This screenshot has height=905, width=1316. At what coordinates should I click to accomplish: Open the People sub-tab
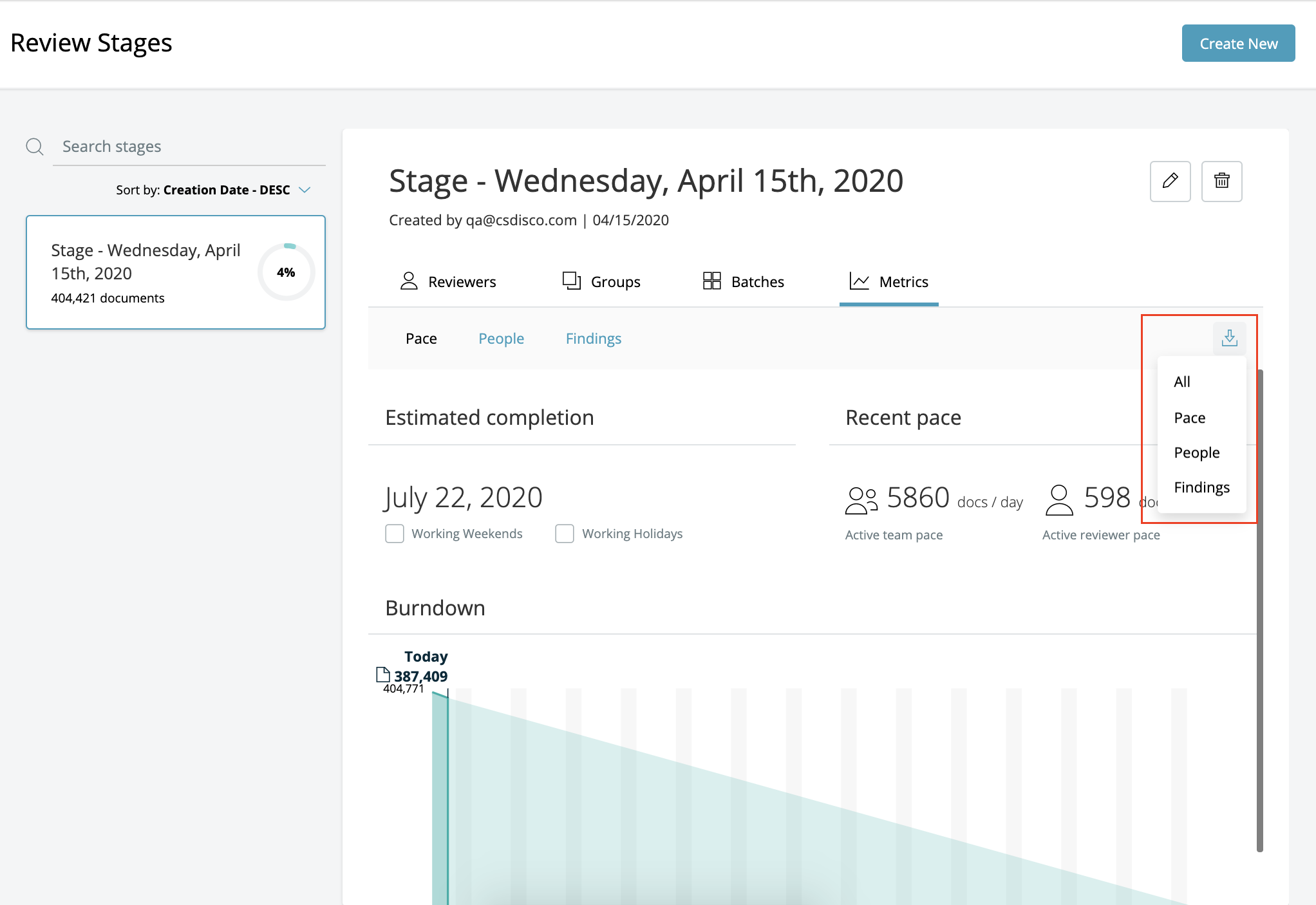click(x=501, y=339)
